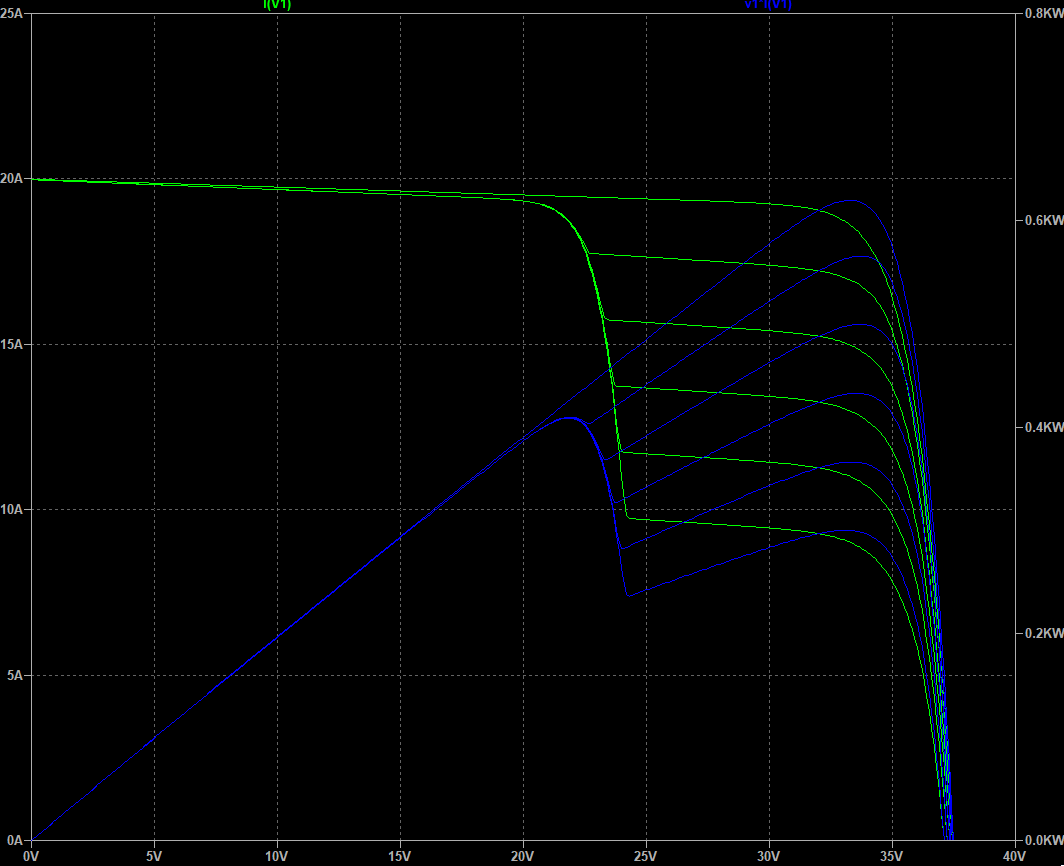Image resolution: width=1064 pixels, height=866 pixels.
Task: Click the 15A label on left axis
Action: [13, 345]
